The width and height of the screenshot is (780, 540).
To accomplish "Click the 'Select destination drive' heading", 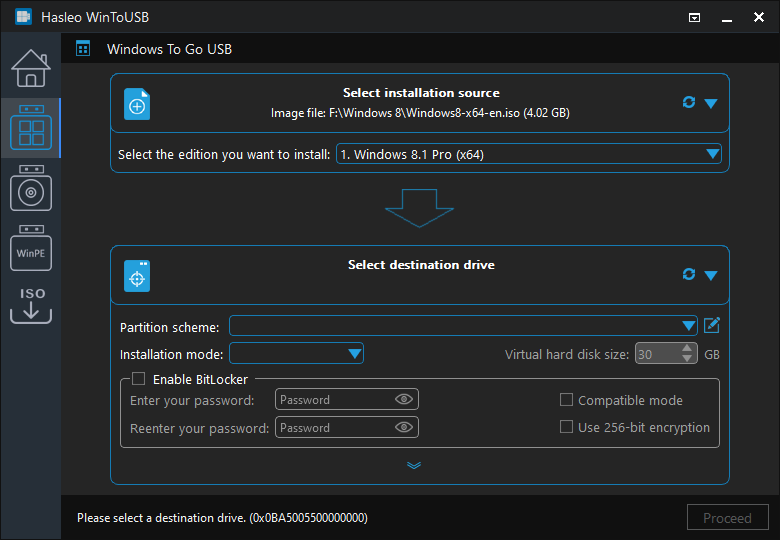I will (421, 265).
